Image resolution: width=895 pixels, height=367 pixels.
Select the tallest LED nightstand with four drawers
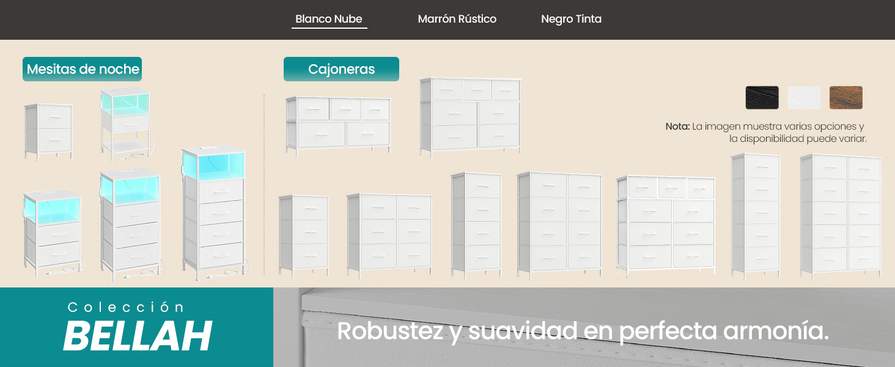(x=214, y=213)
